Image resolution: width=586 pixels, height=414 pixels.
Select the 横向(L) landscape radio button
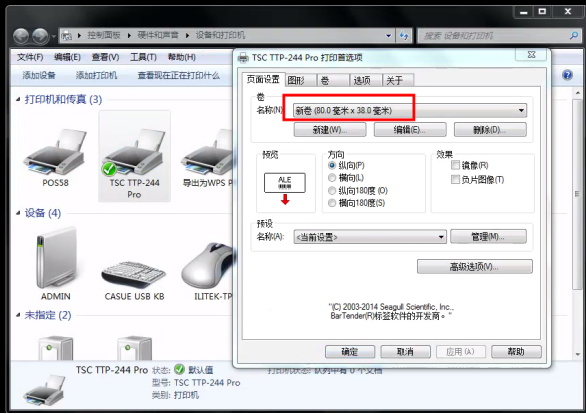pos(332,178)
